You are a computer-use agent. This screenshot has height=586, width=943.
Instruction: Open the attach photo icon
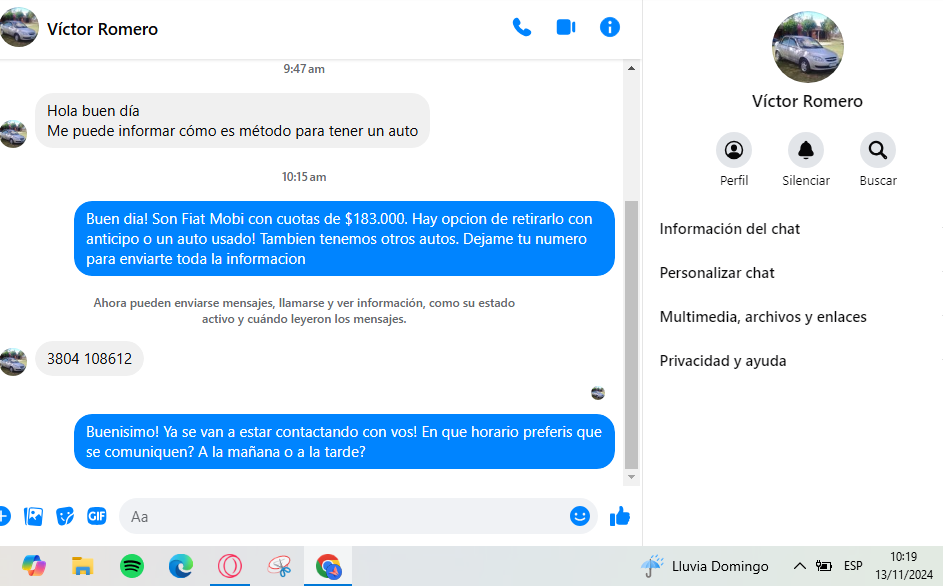pos(33,516)
